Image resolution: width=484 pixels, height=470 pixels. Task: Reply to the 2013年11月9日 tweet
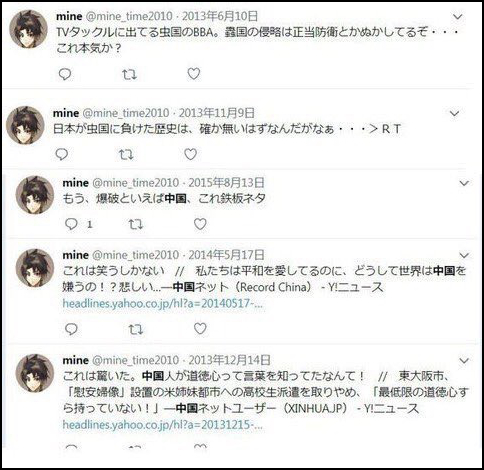pos(62,154)
